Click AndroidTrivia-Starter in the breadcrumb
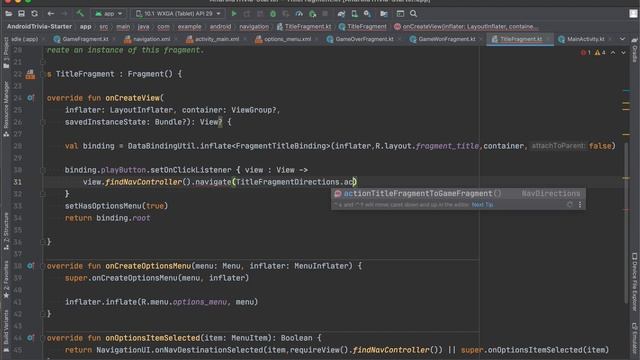This screenshot has width=640, height=360. click(40, 27)
